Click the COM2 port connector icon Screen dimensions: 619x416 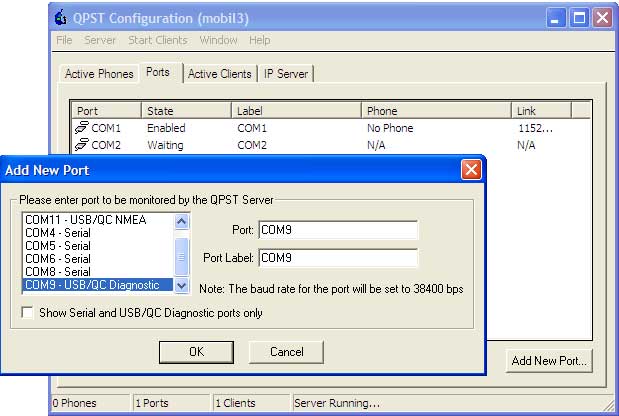coord(82,144)
